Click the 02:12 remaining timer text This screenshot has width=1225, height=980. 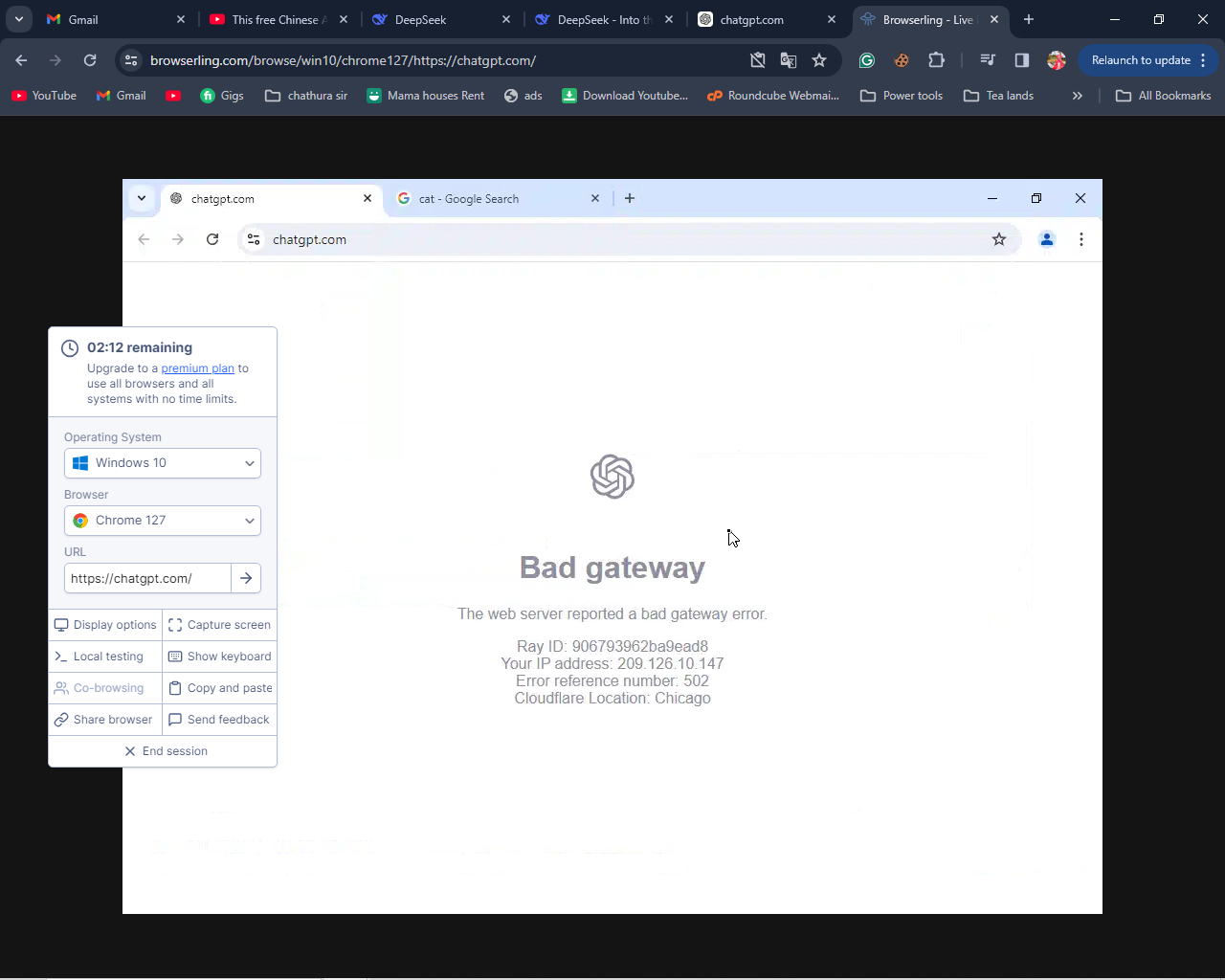coord(140,347)
